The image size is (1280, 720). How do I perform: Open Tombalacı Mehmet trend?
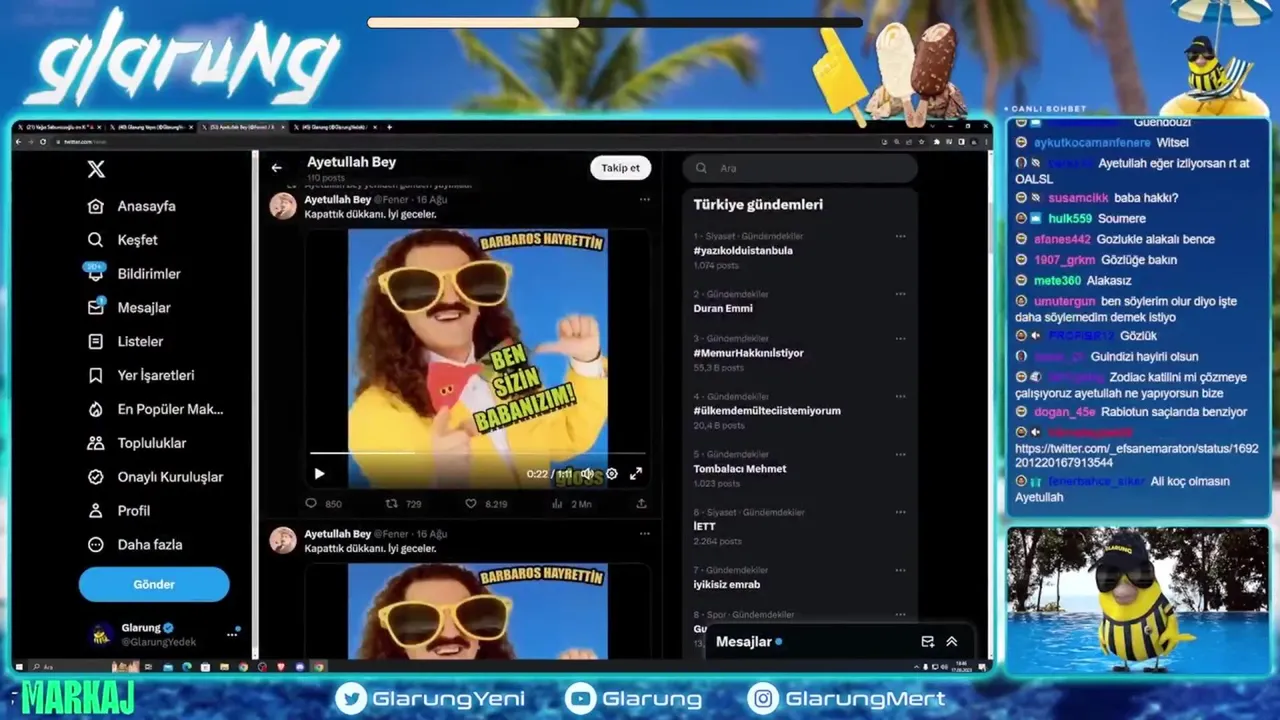tap(740, 469)
